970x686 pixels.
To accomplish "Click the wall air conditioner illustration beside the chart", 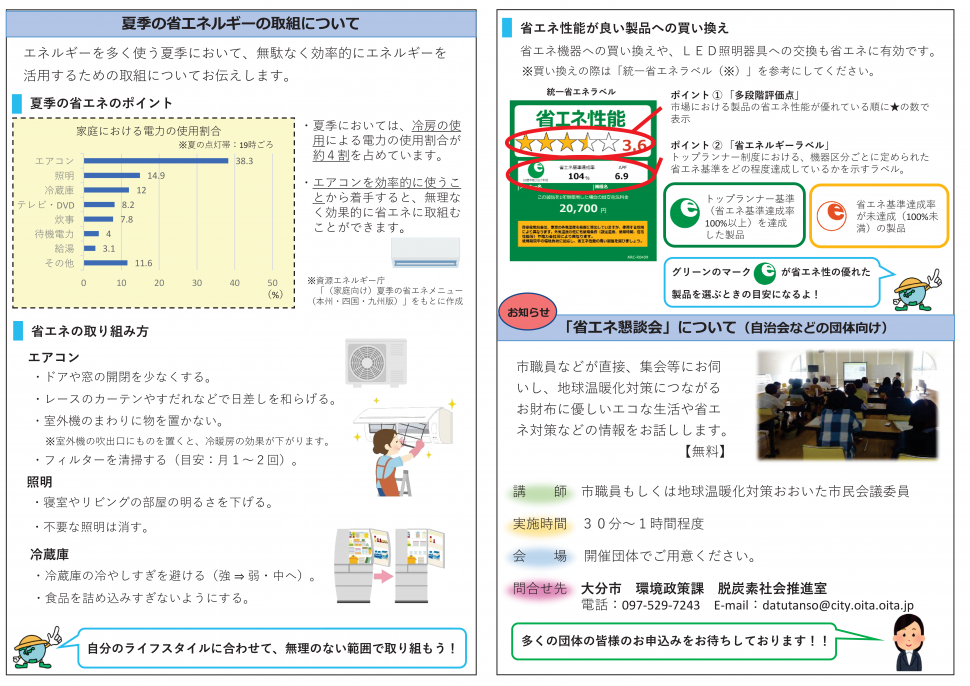I will point(426,253).
